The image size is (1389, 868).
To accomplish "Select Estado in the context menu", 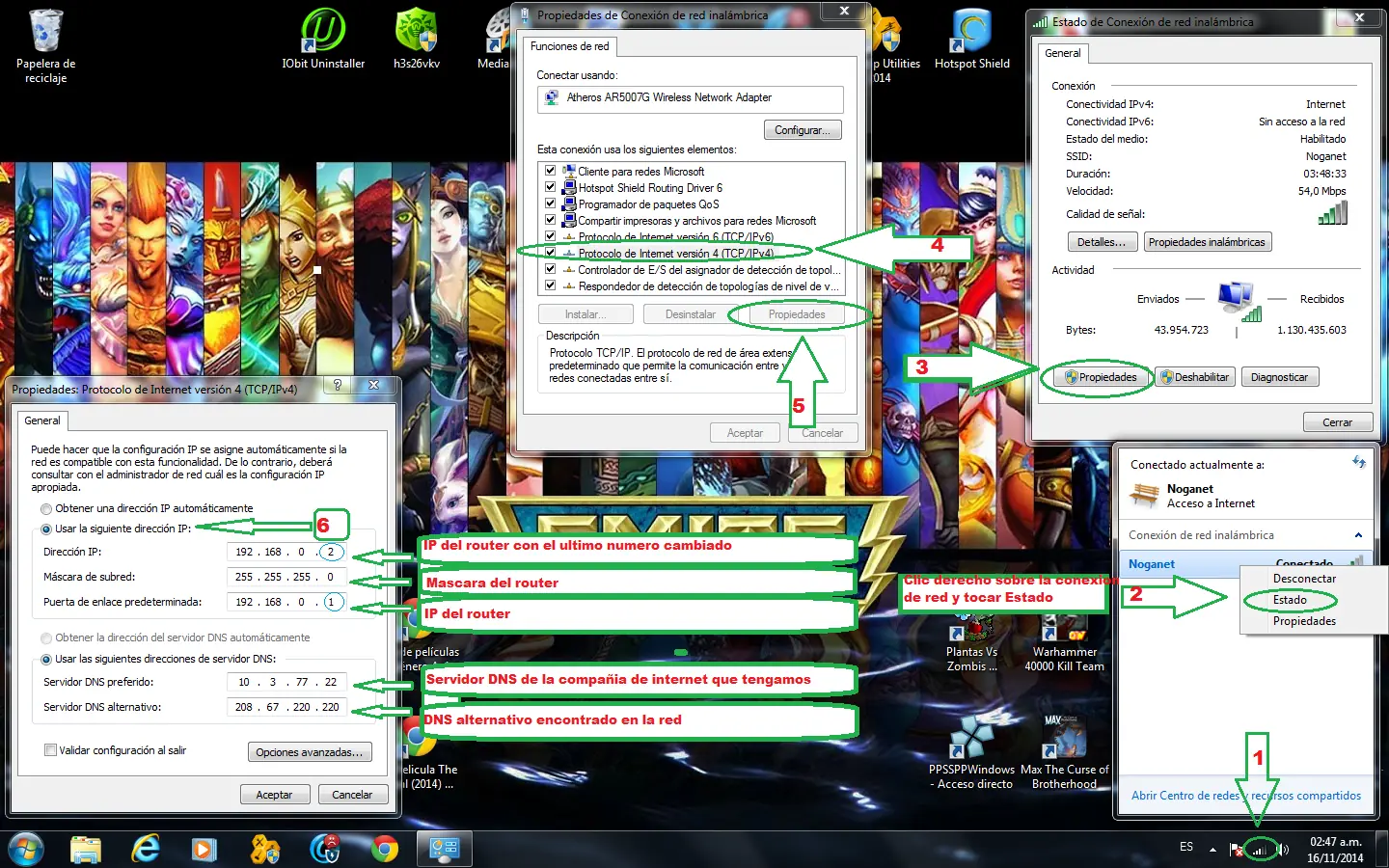I will click(x=1290, y=600).
